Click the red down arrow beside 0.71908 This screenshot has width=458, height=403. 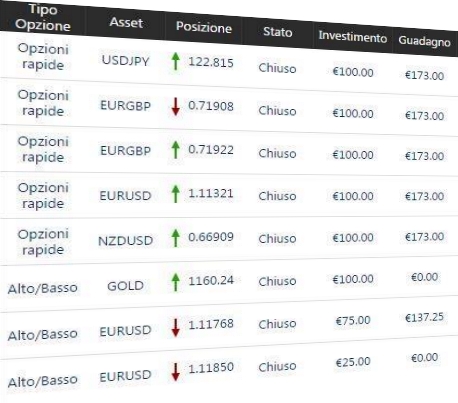click(x=175, y=107)
